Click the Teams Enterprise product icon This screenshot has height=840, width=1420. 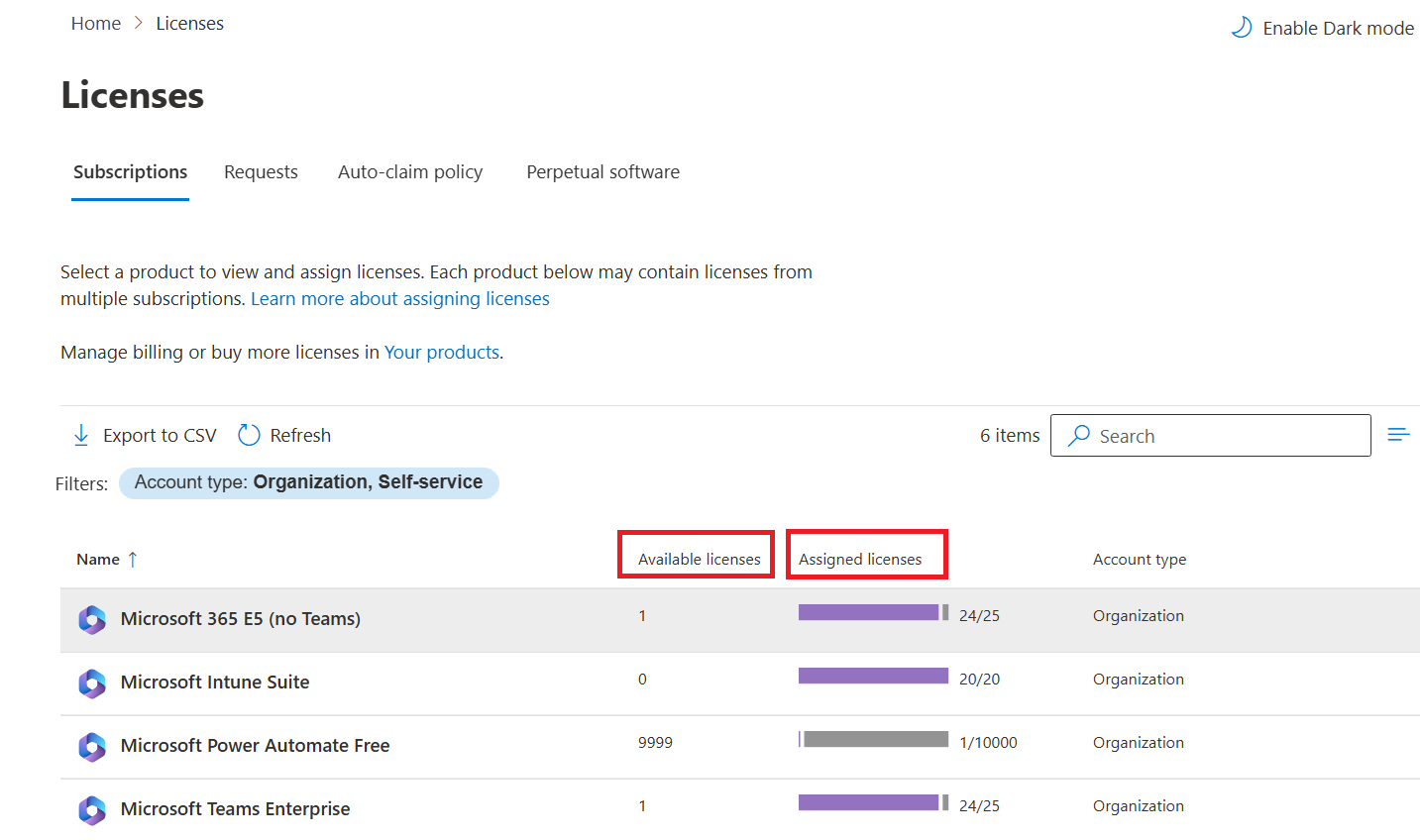pyautogui.click(x=92, y=810)
